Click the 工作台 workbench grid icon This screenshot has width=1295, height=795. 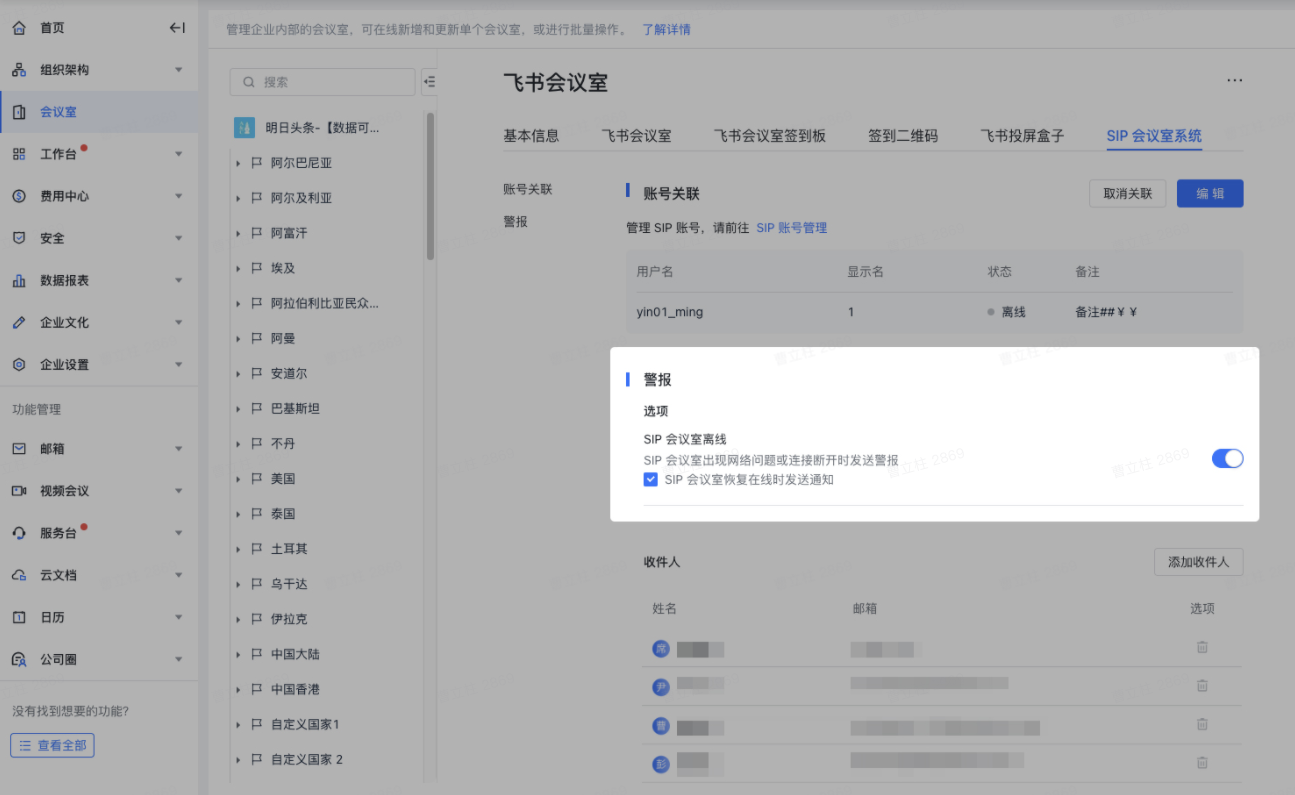19,154
